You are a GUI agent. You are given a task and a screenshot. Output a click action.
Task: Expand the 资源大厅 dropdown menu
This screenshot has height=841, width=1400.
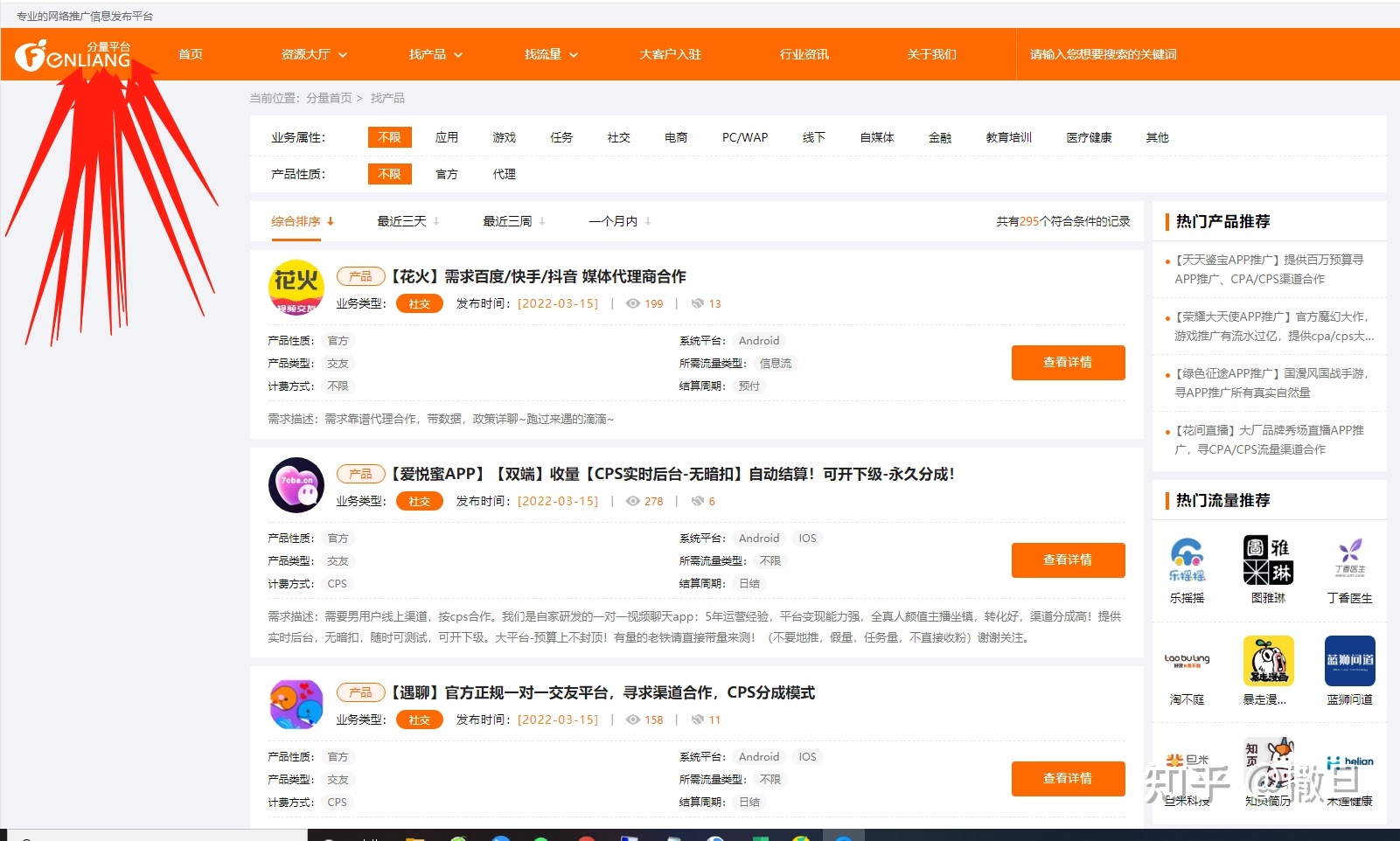[x=314, y=54]
